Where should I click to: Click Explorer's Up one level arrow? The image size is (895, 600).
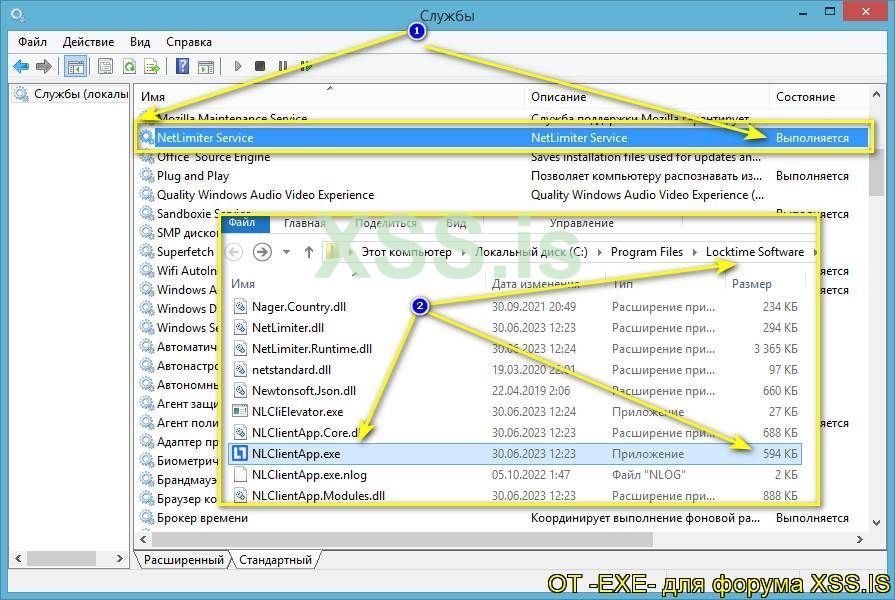(x=309, y=252)
